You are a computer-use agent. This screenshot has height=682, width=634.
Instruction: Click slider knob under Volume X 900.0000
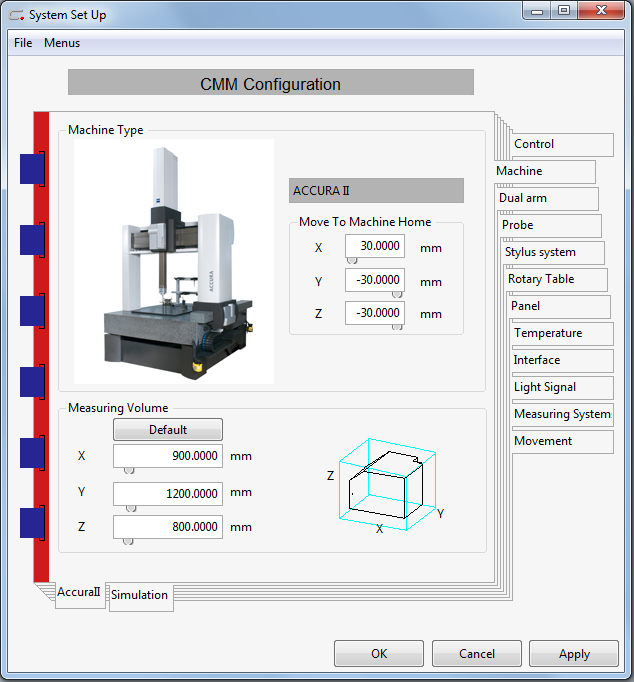click(129, 471)
